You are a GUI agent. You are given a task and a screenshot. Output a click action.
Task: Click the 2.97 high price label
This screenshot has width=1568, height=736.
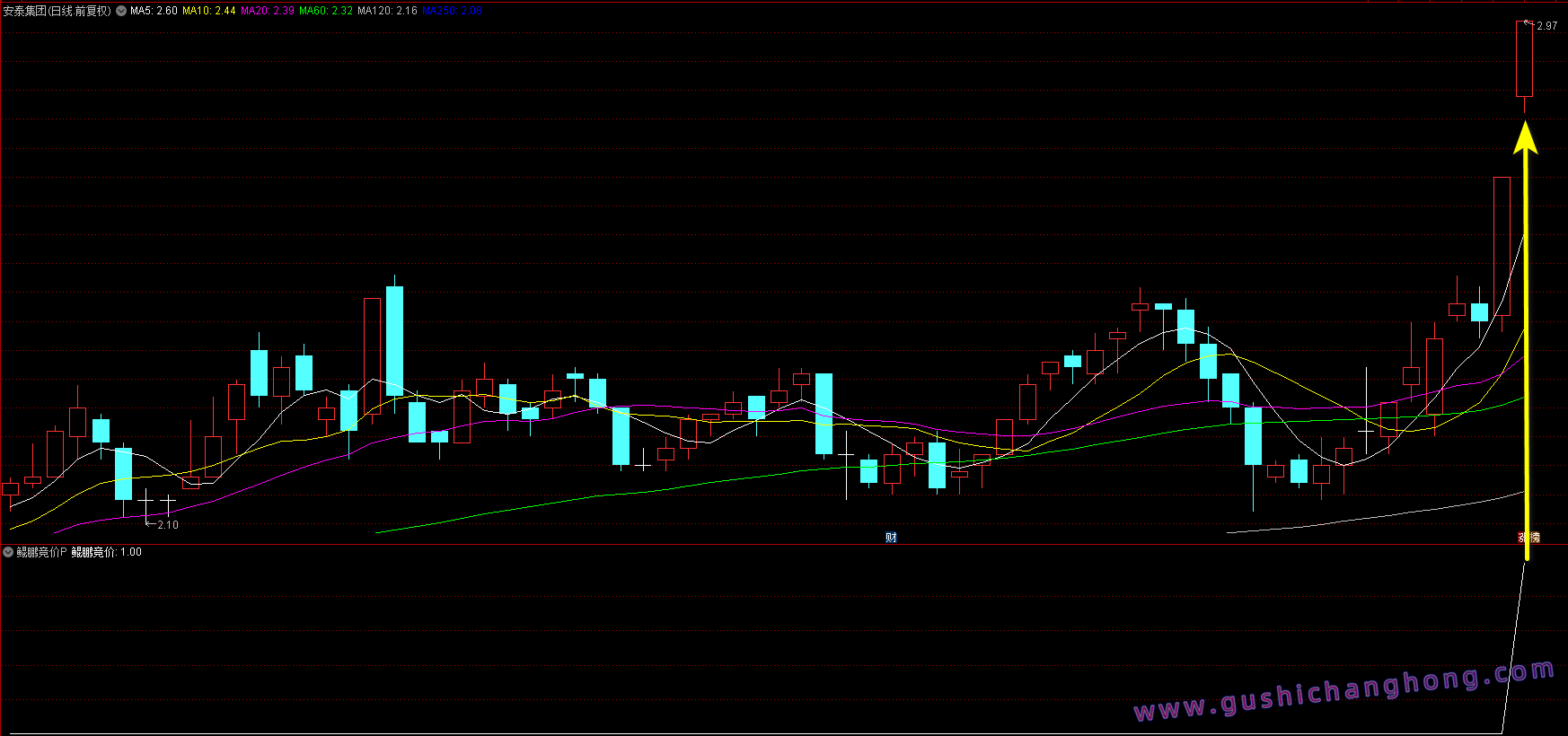[1546, 26]
